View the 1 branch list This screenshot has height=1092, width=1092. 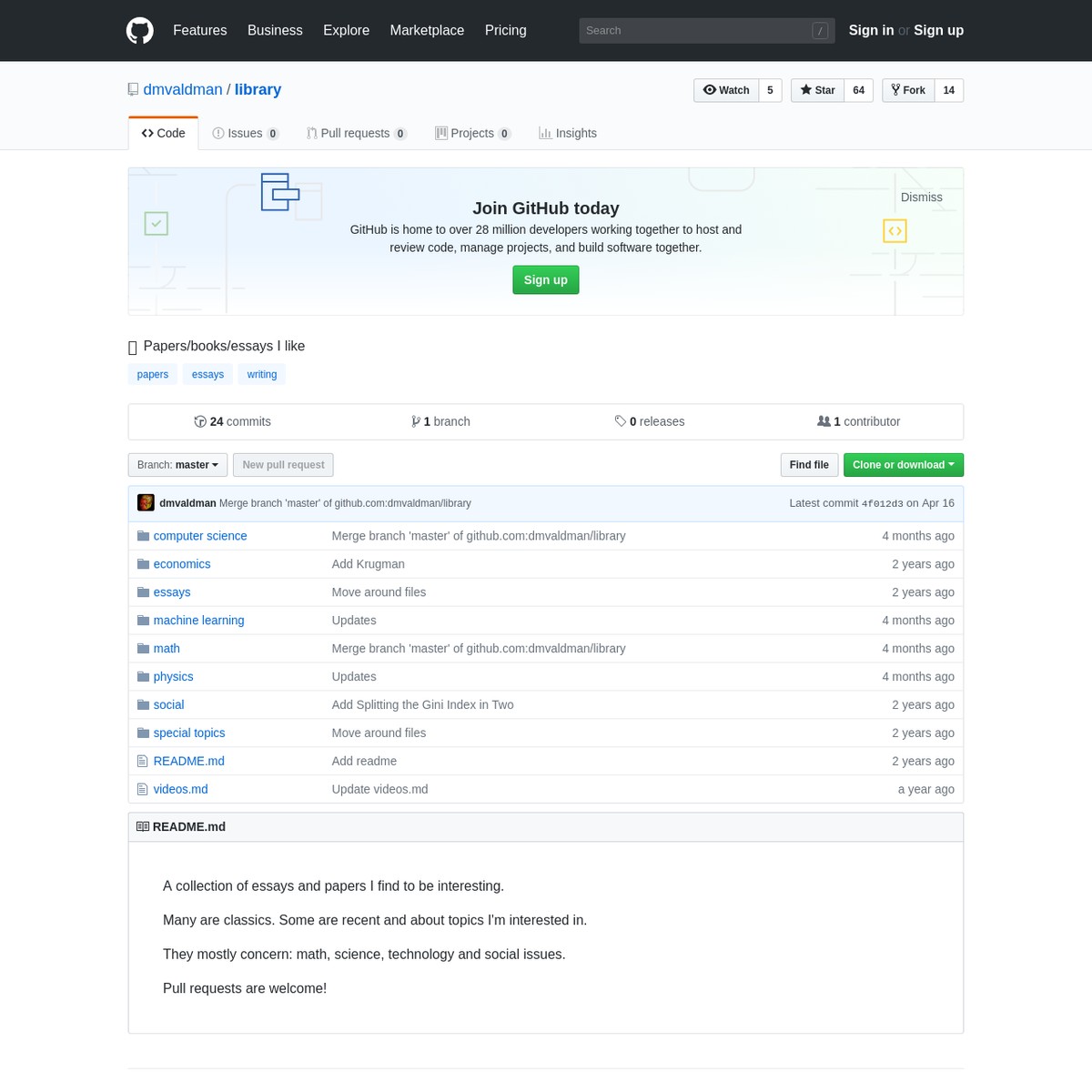[x=440, y=421]
